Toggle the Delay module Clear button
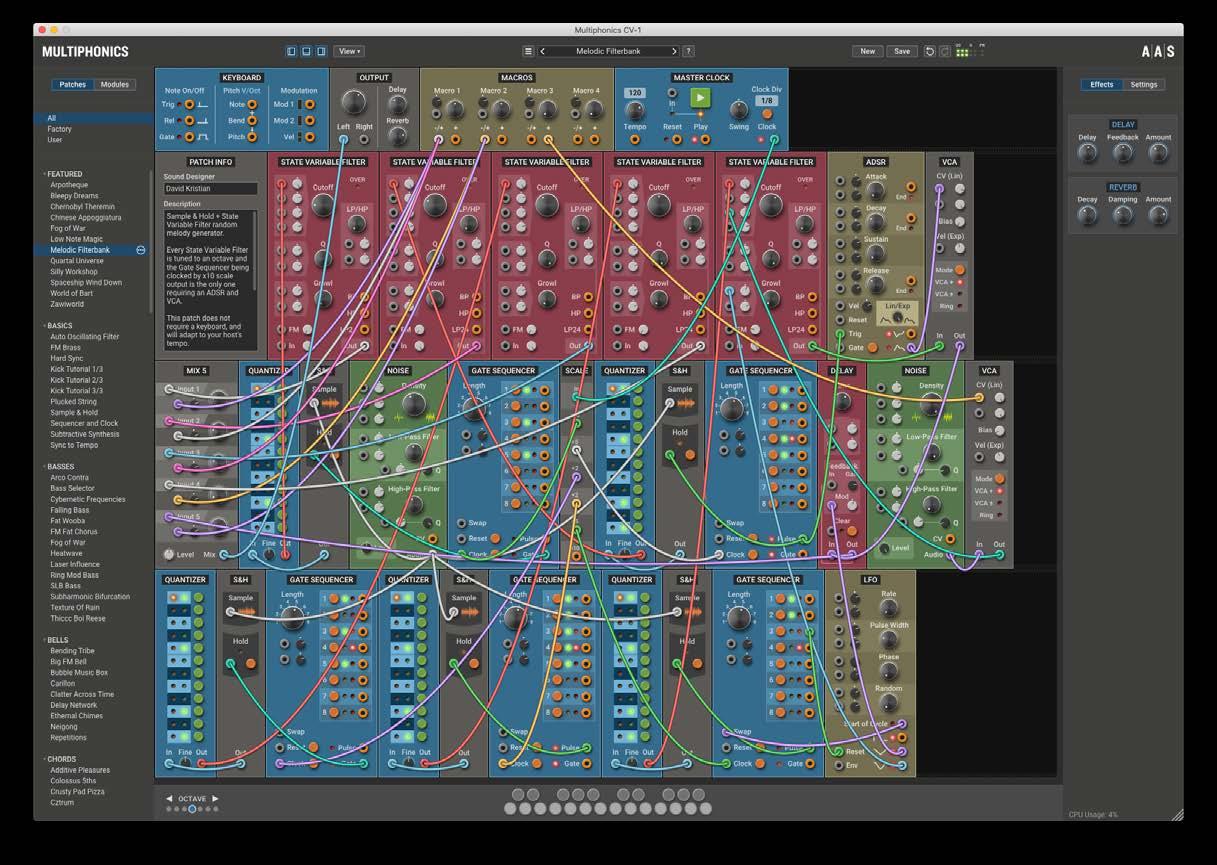The image size is (1217, 865). tap(852, 530)
